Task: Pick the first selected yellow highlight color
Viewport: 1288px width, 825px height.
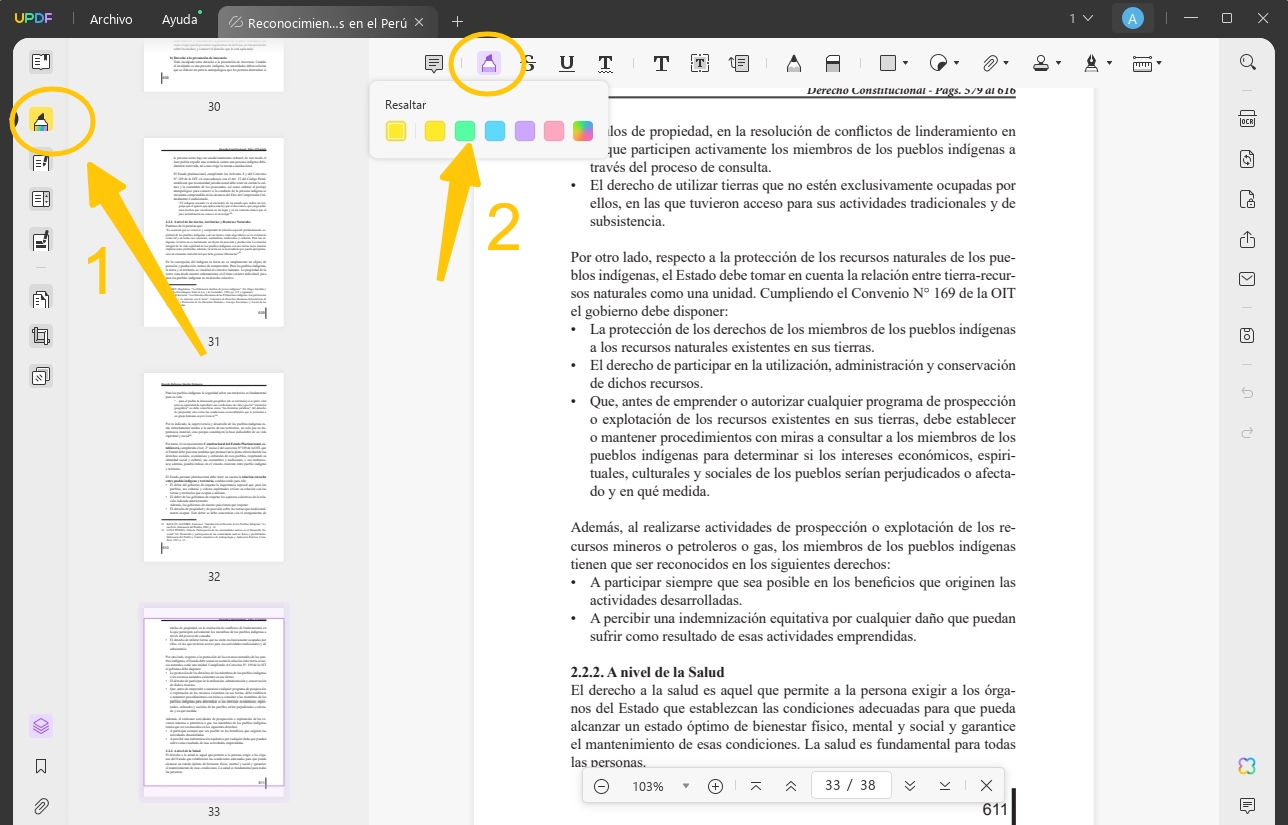Action: (396, 131)
